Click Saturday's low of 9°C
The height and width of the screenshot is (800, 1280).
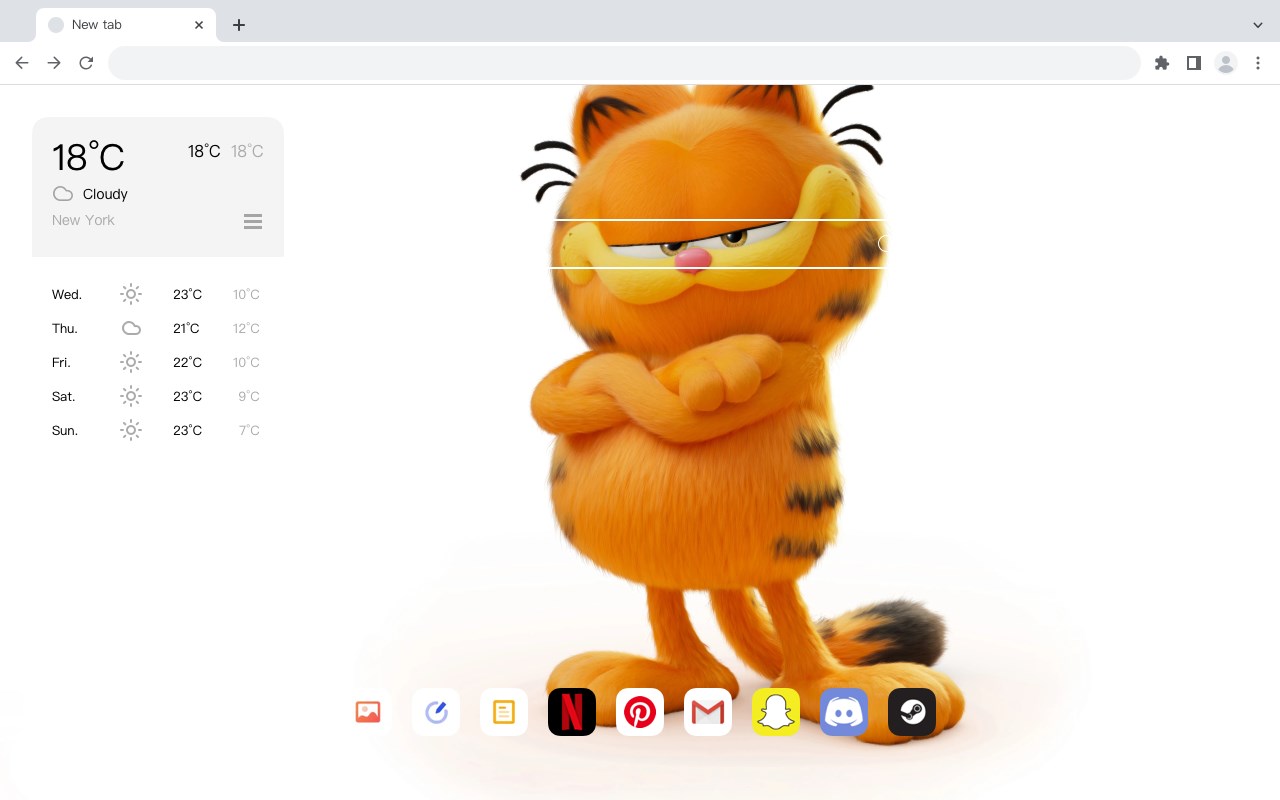[249, 396]
